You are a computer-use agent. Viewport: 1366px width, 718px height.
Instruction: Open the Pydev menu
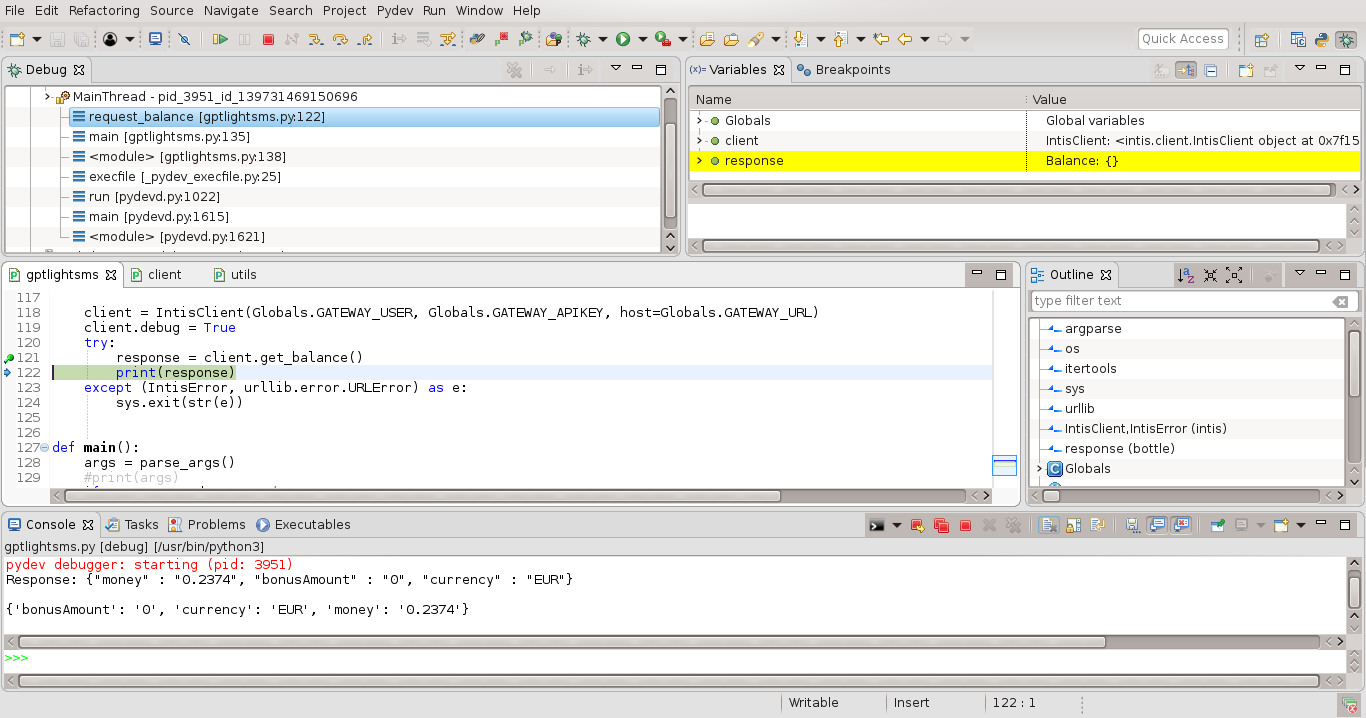point(394,11)
